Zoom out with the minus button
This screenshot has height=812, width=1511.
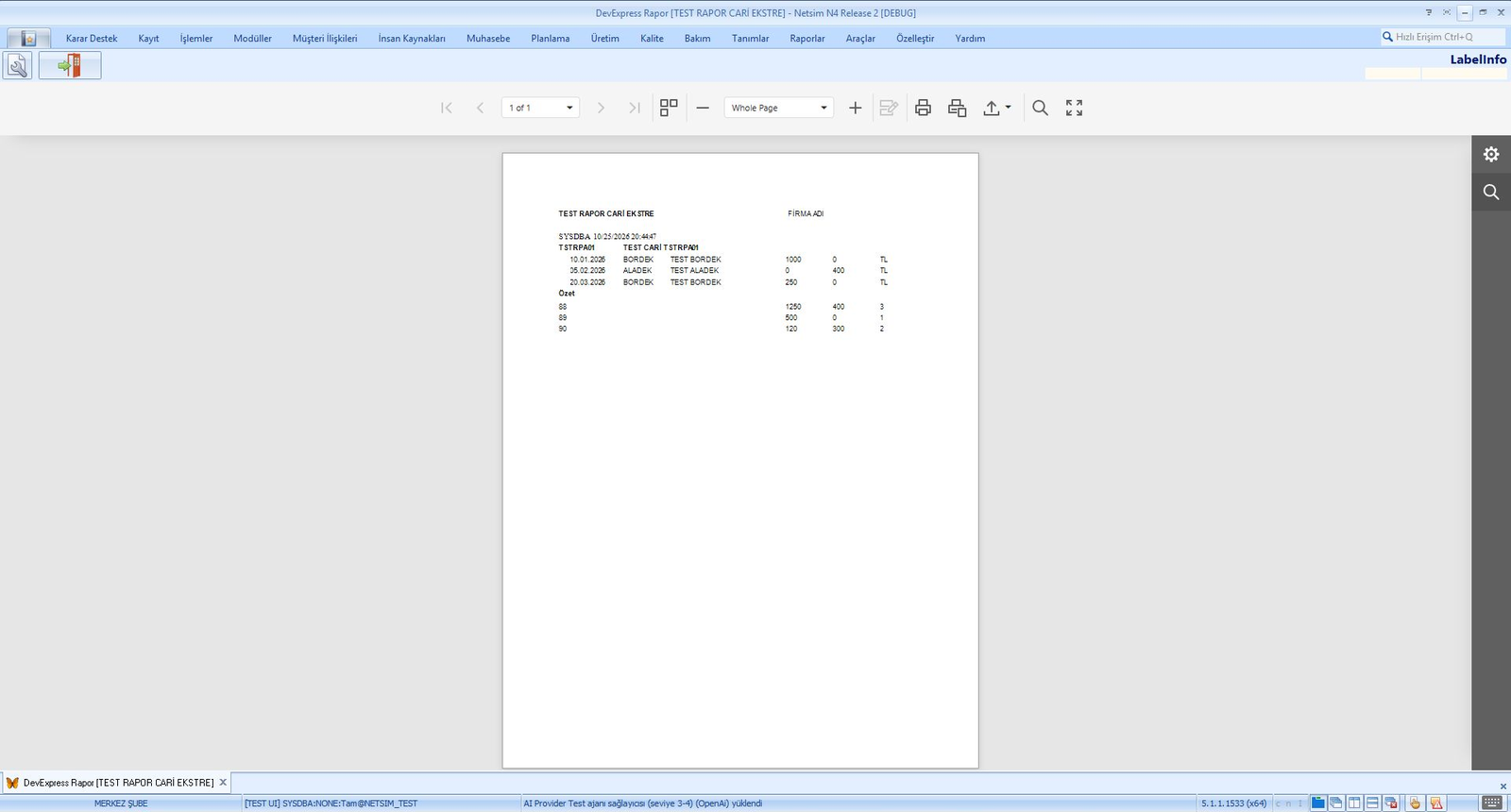pyautogui.click(x=703, y=108)
